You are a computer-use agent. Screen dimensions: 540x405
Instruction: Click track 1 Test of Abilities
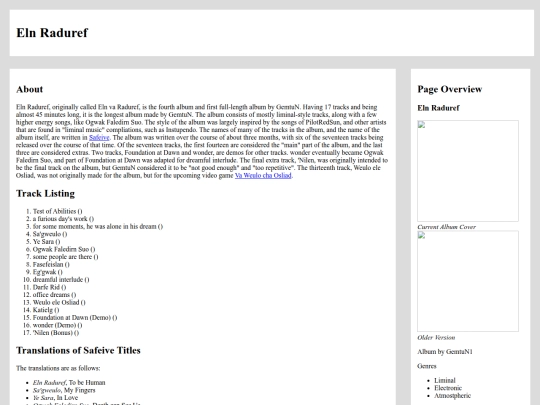point(58,211)
